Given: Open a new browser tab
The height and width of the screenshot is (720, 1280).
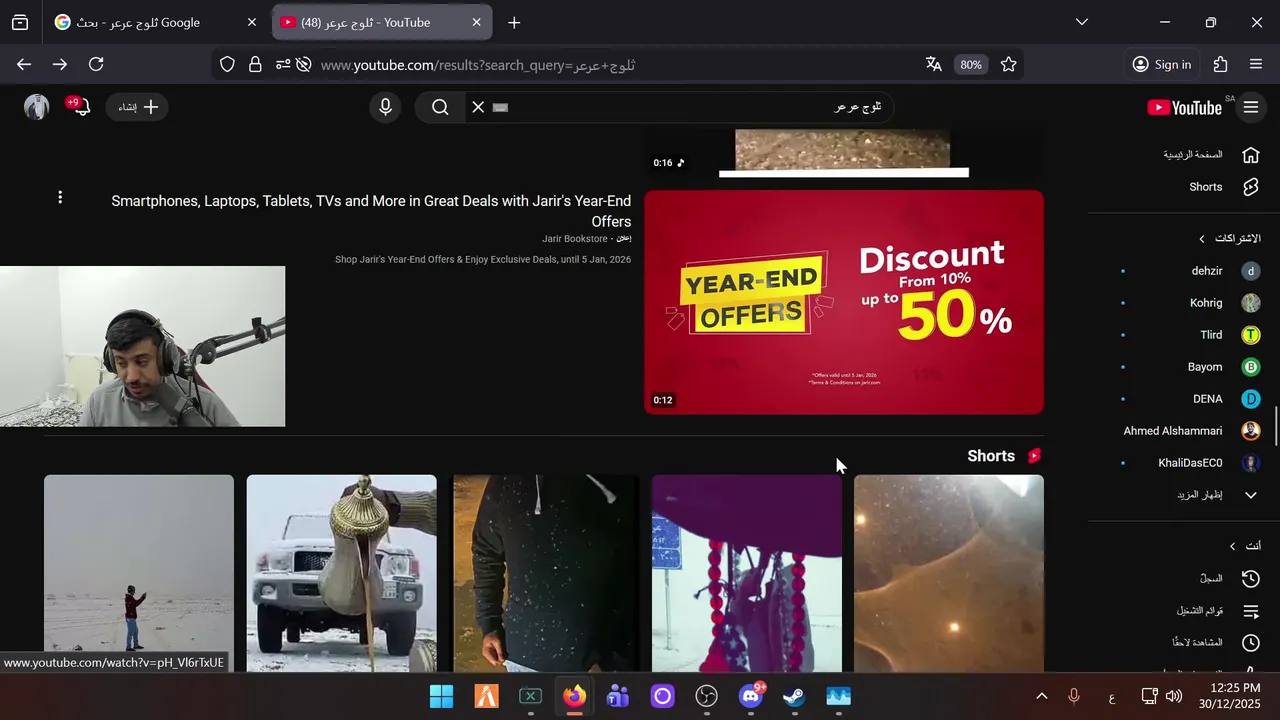Looking at the screenshot, I should [x=514, y=22].
